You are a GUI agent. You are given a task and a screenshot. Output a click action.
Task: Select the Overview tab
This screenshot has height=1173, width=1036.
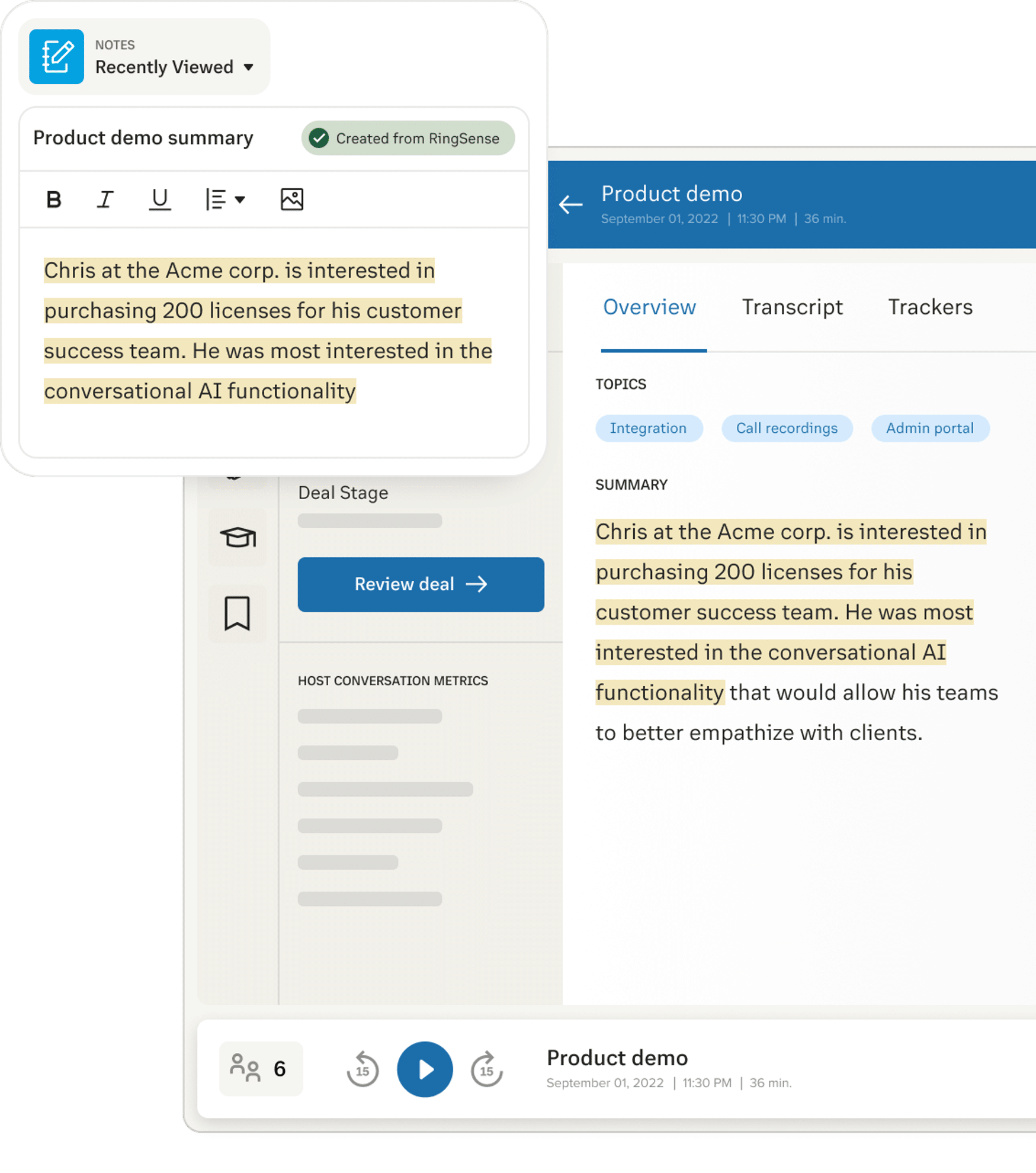pyautogui.click(x=649, y=307)
